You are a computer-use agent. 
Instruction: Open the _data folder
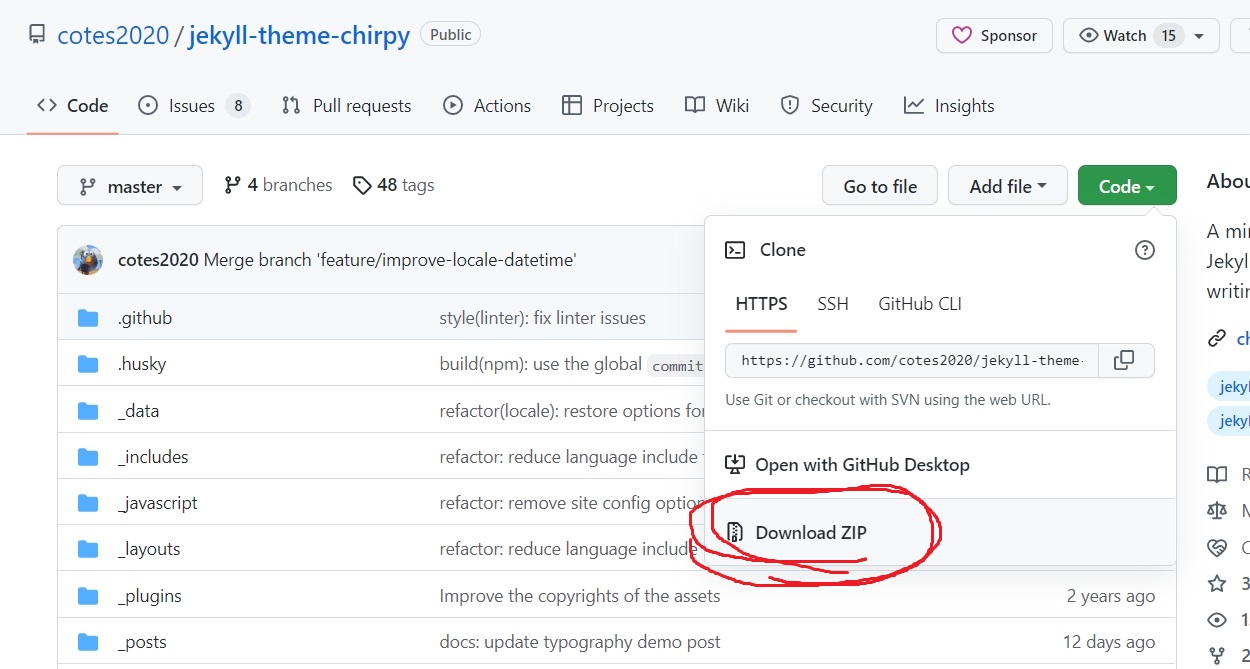coord(139,411)
